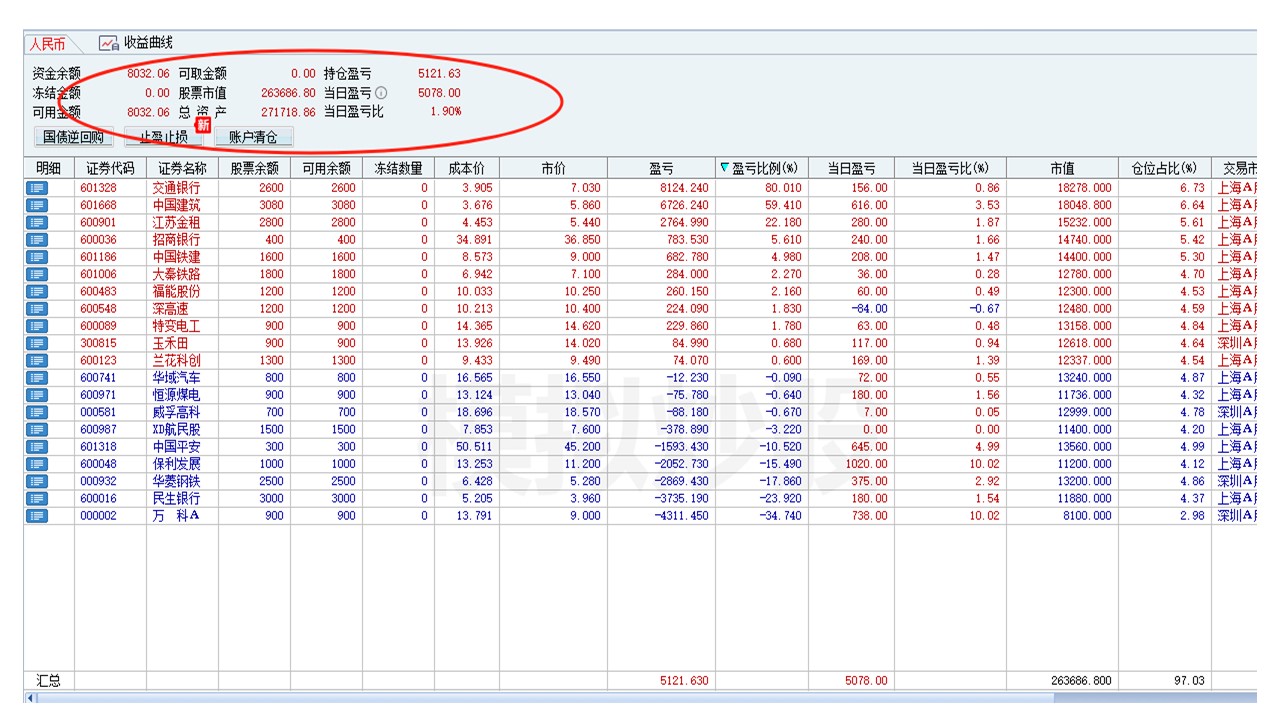Sort by the 盈亏比例(%) column header
The height and width of the screenshot is (720, 1280).
(x=761, y=168)
